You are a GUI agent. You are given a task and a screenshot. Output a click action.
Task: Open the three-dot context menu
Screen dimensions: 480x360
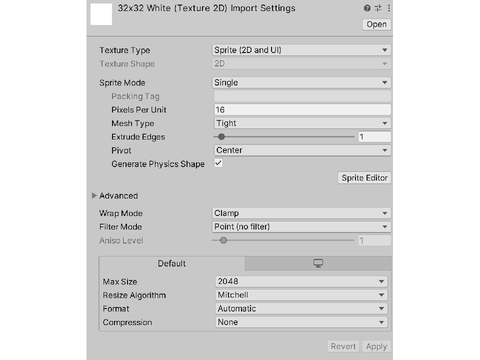(x=389, y=8)
